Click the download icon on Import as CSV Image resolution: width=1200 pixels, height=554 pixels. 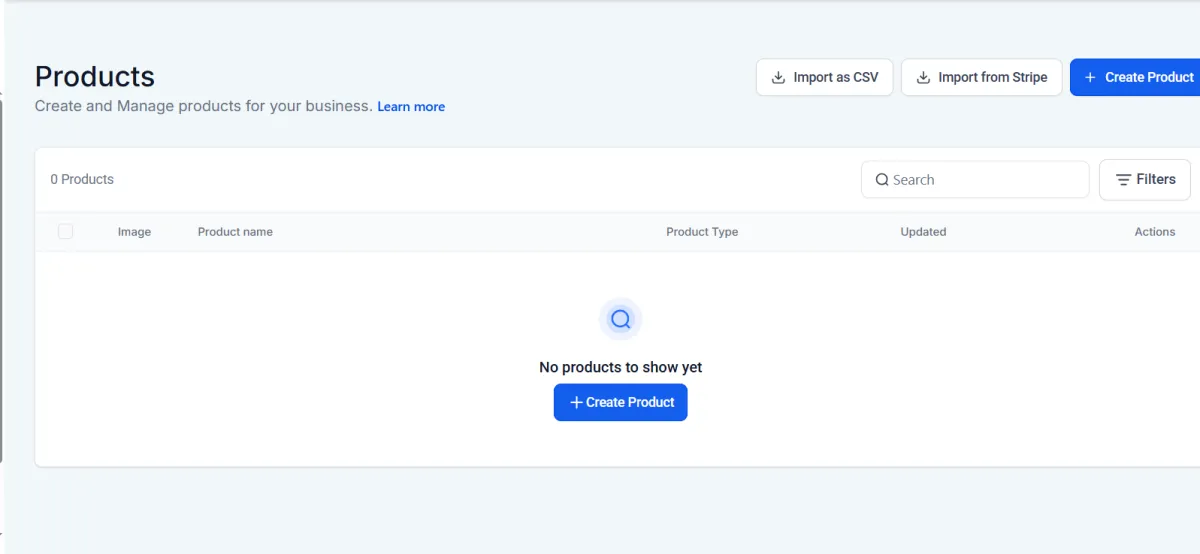(778, 77)
